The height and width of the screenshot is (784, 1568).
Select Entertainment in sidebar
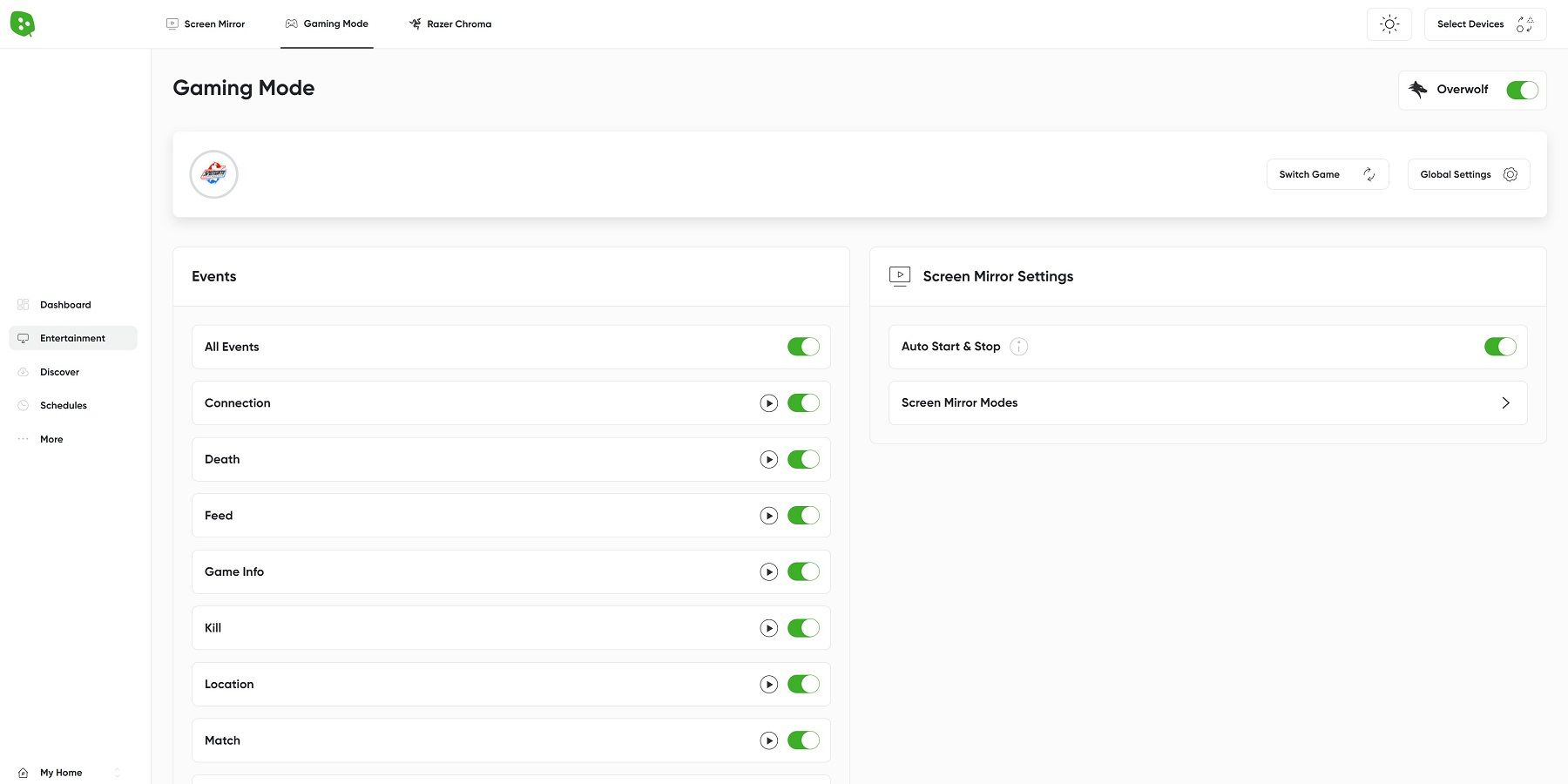(x=73, y=338)
